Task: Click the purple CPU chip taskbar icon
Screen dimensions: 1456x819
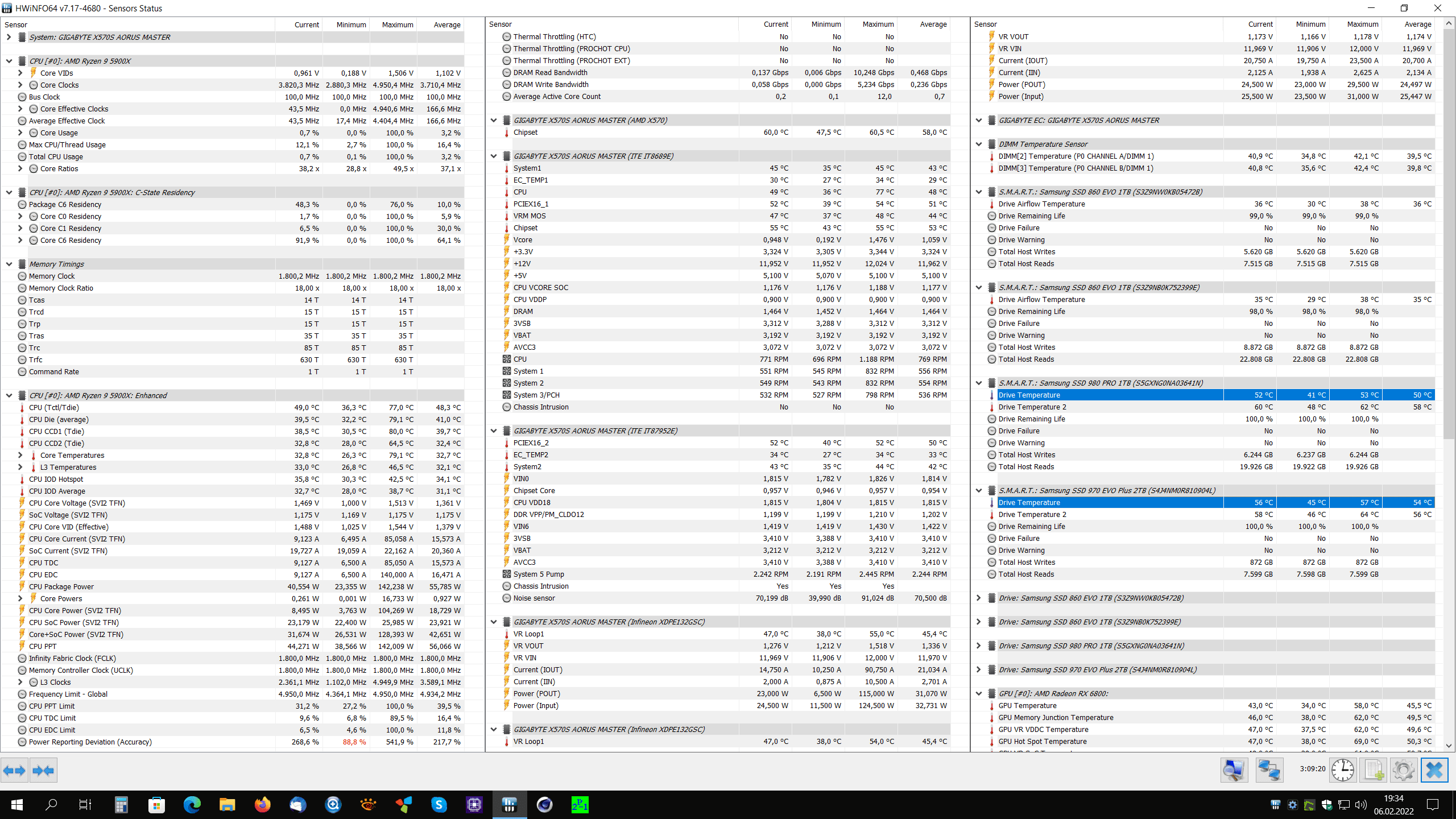Action: click(x=474, y=805)
